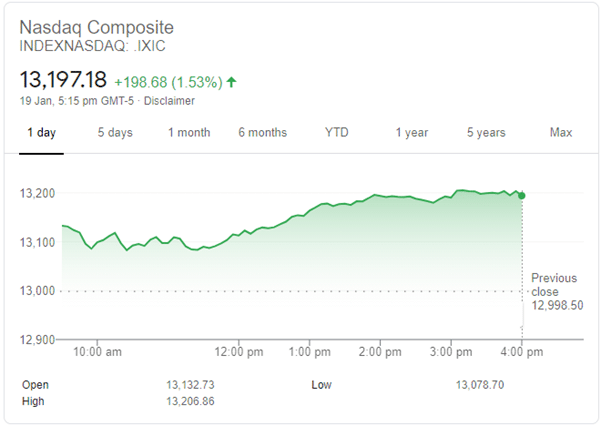
Task: Click the 13,197.18 index price
Action: [x=62, y=78]
